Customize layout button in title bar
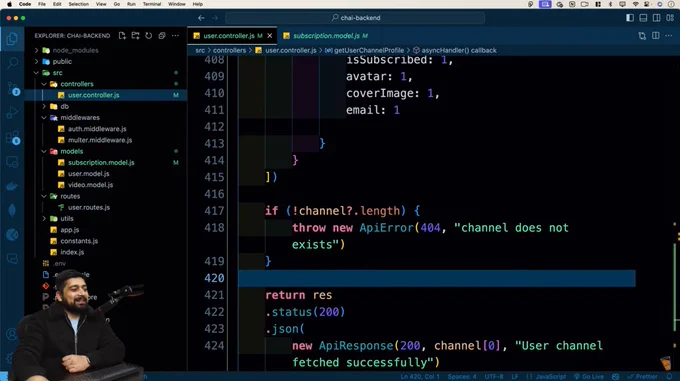Image resolution: width=680 pixels, height=381 pixels. tap(670, 18)
